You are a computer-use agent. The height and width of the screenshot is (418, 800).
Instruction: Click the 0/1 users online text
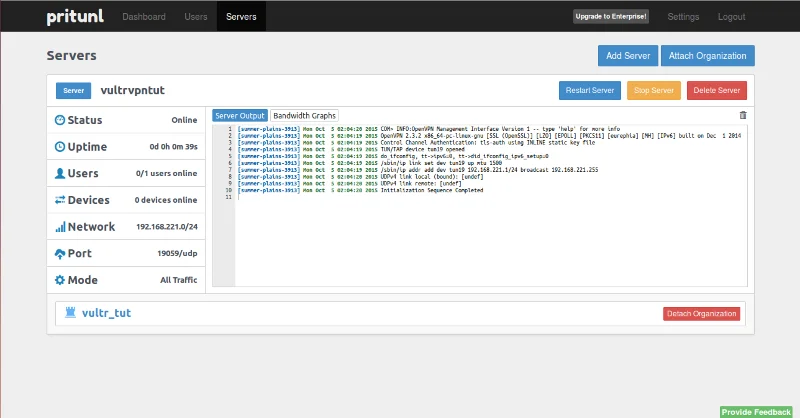coord(166,174)
